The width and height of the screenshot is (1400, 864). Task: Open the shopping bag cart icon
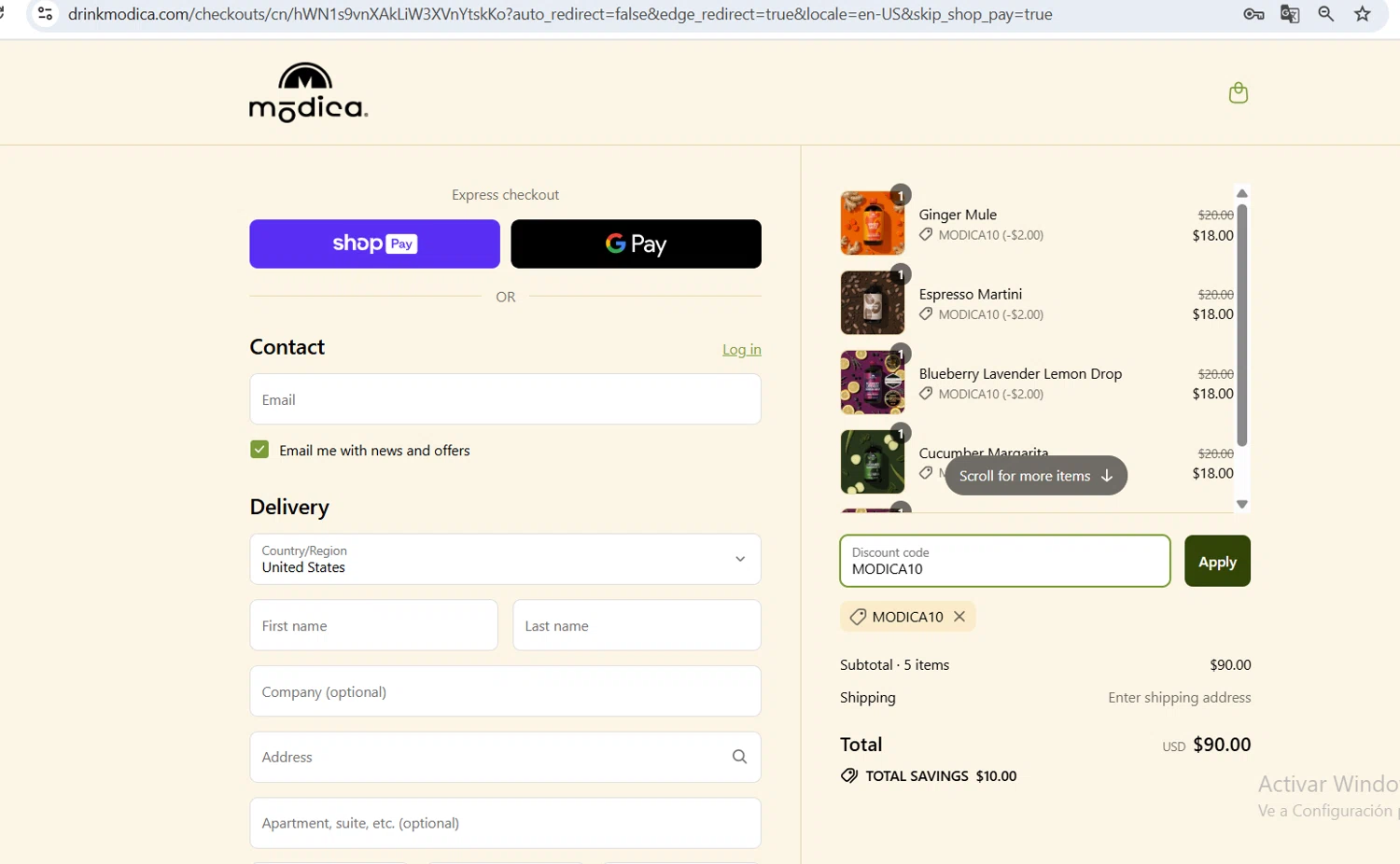click(1238, 92)
